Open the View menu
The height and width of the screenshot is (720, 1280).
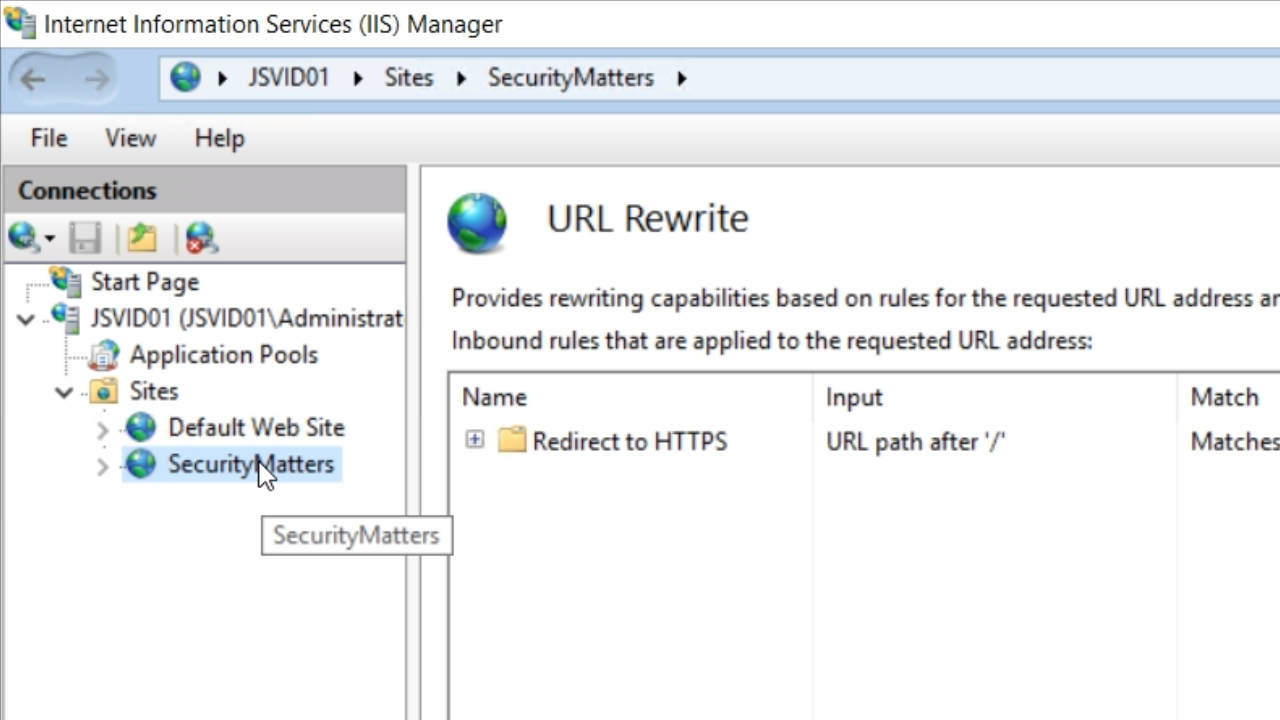pos(130,138)
